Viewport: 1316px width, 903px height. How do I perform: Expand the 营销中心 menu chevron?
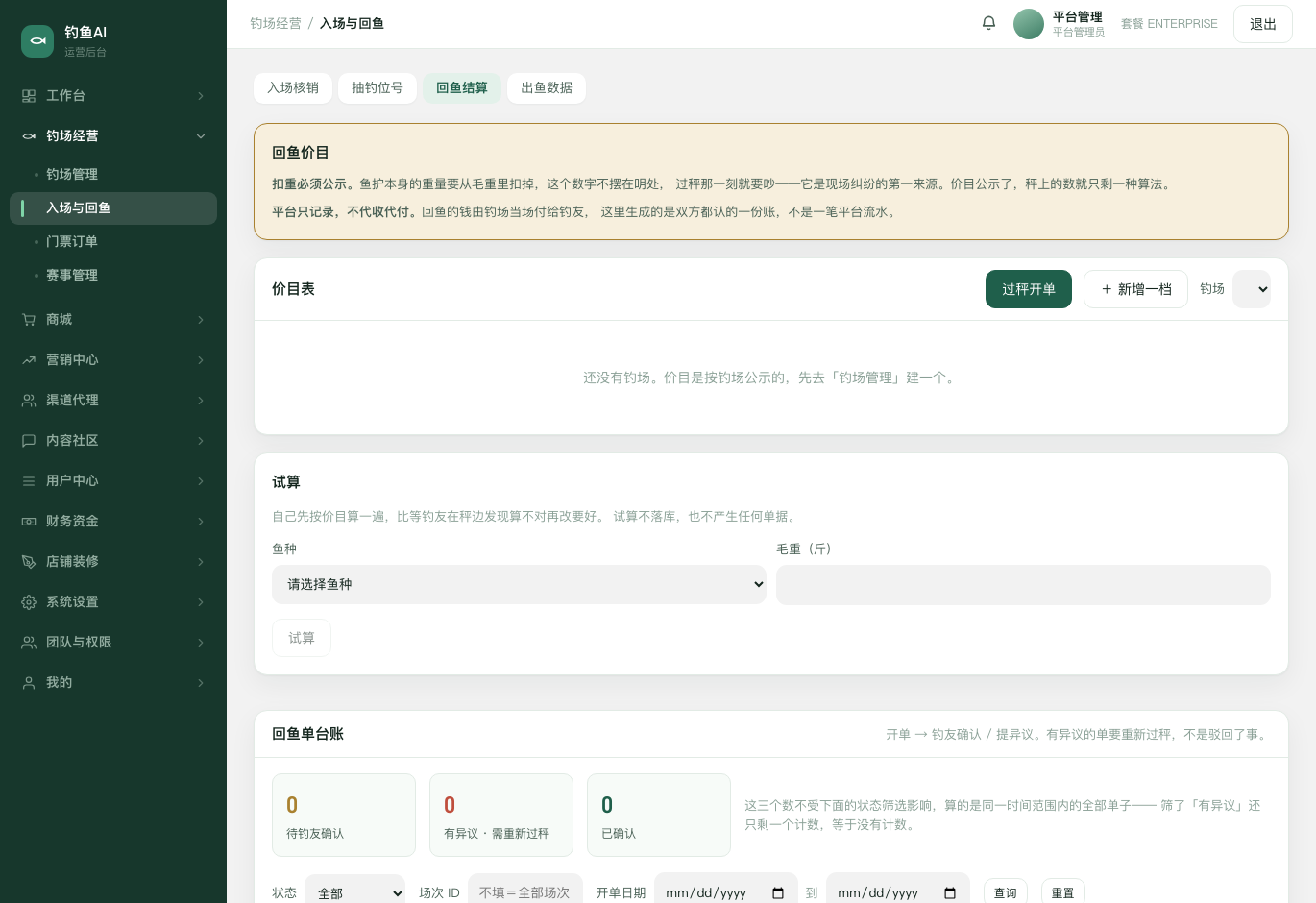(x=201, y=360)
